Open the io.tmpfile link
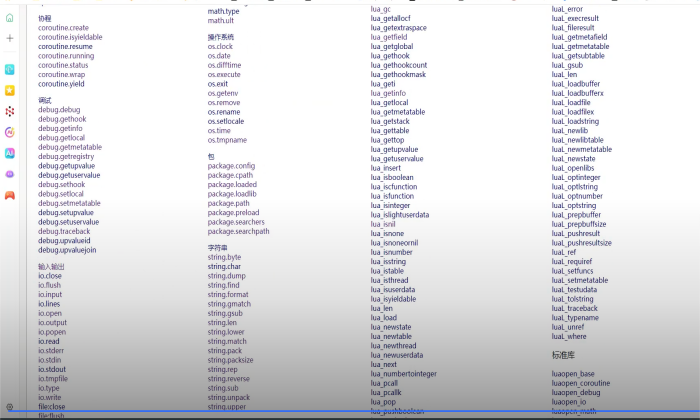 pos(53,379)
